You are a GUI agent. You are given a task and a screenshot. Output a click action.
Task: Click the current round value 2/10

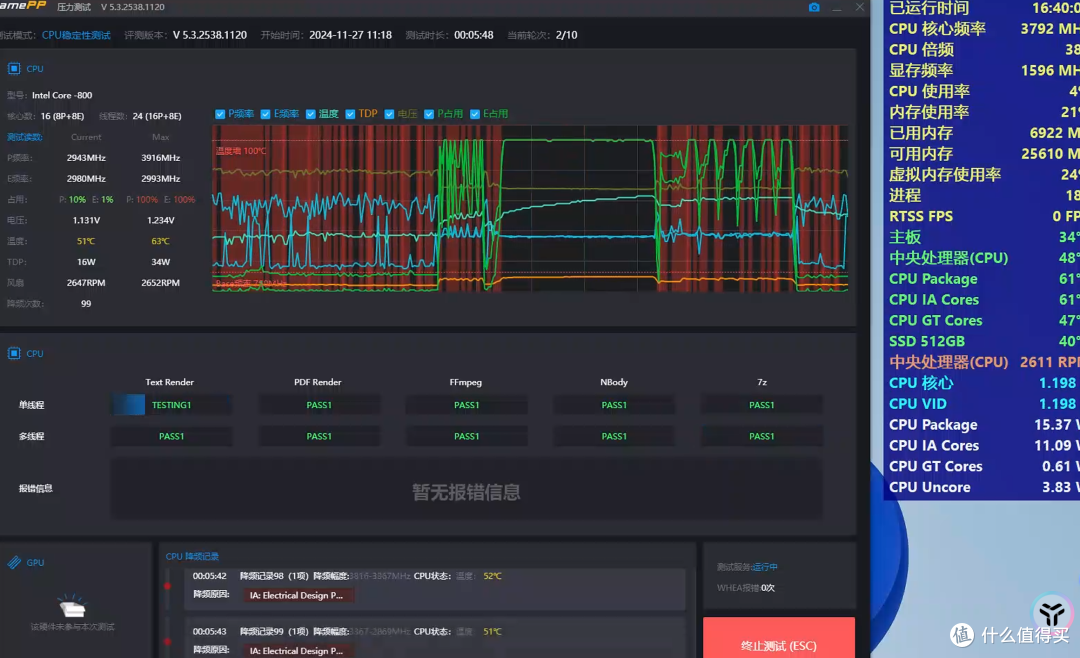566,35
